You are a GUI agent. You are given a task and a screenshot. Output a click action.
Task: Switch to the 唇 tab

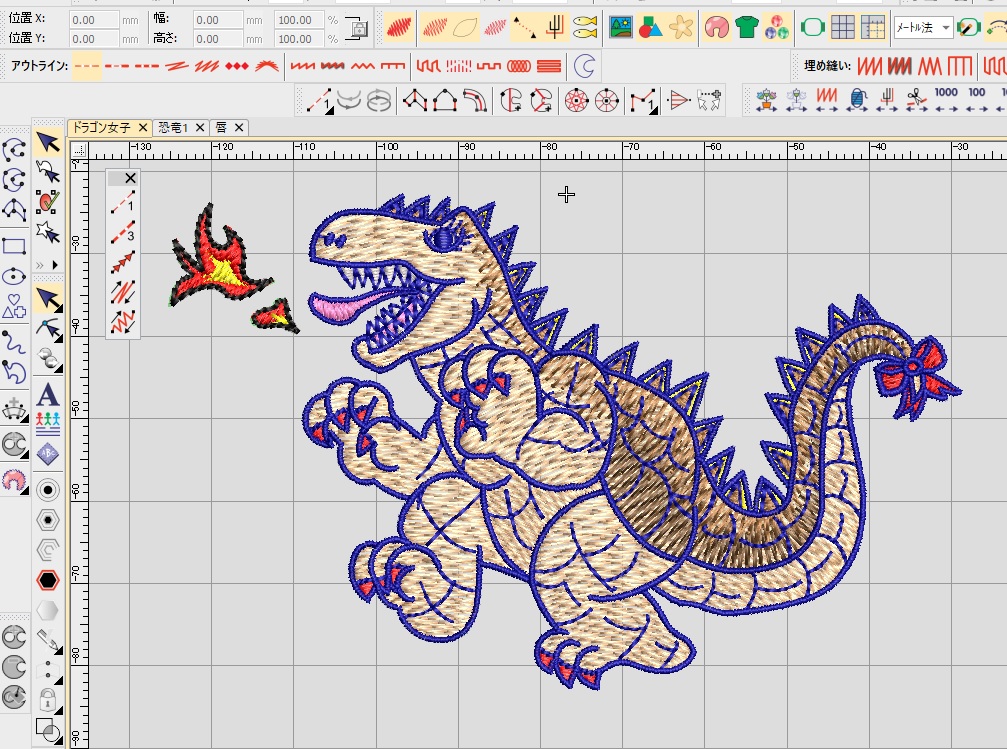(221, 128)
